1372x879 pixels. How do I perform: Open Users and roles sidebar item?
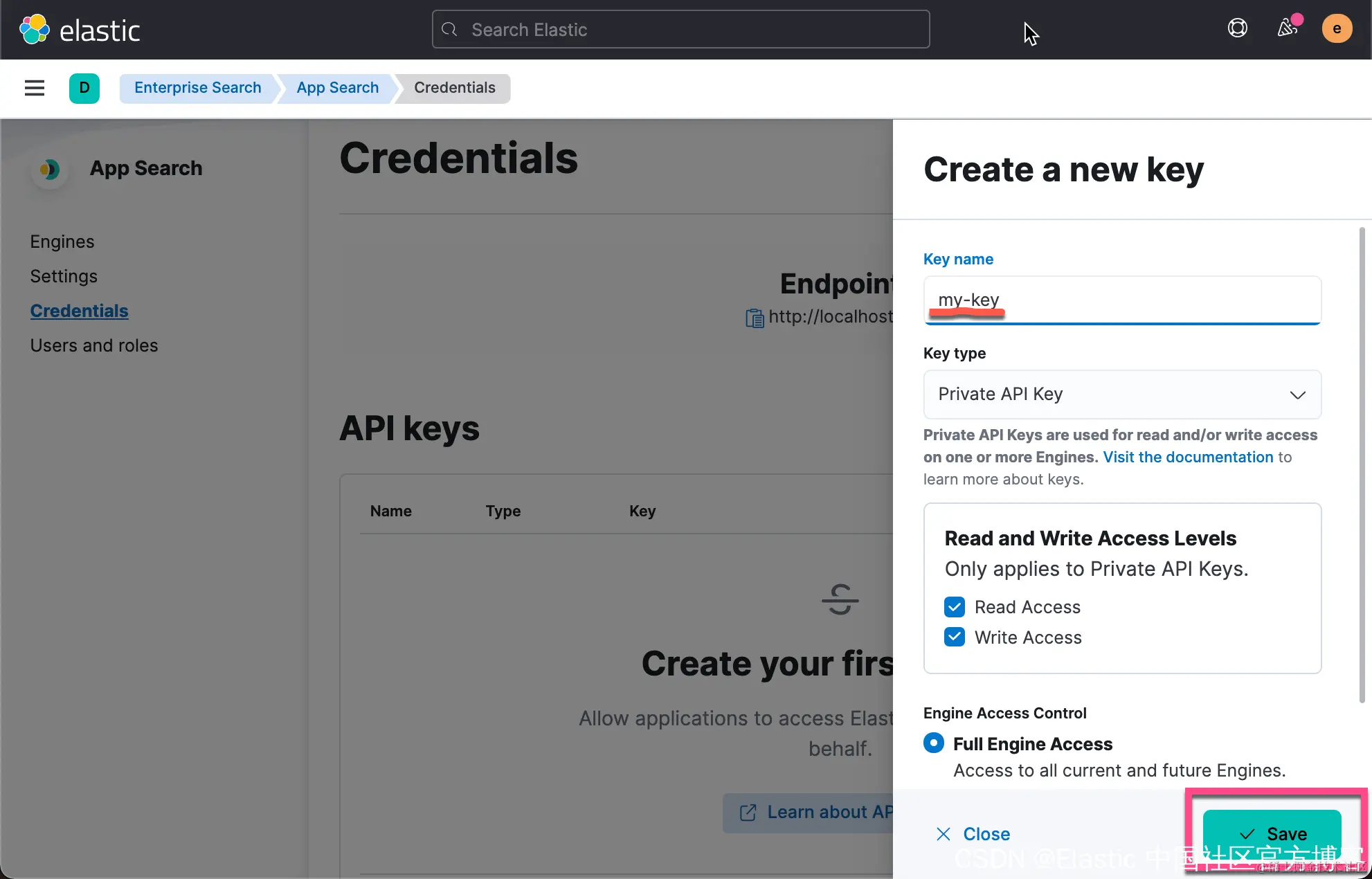point(94,345)
